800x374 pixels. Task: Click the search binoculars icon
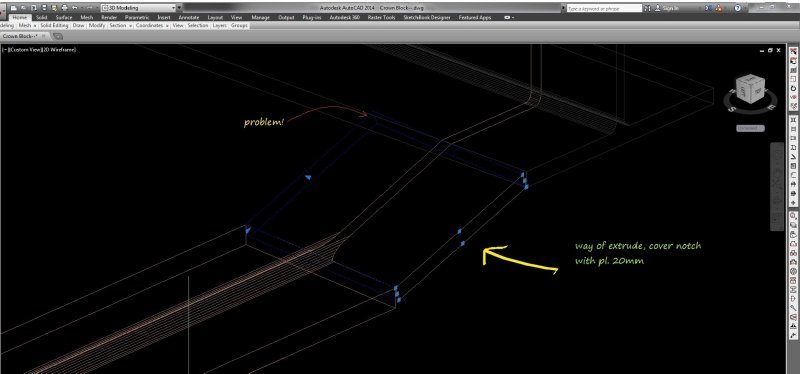click(647, 8)
